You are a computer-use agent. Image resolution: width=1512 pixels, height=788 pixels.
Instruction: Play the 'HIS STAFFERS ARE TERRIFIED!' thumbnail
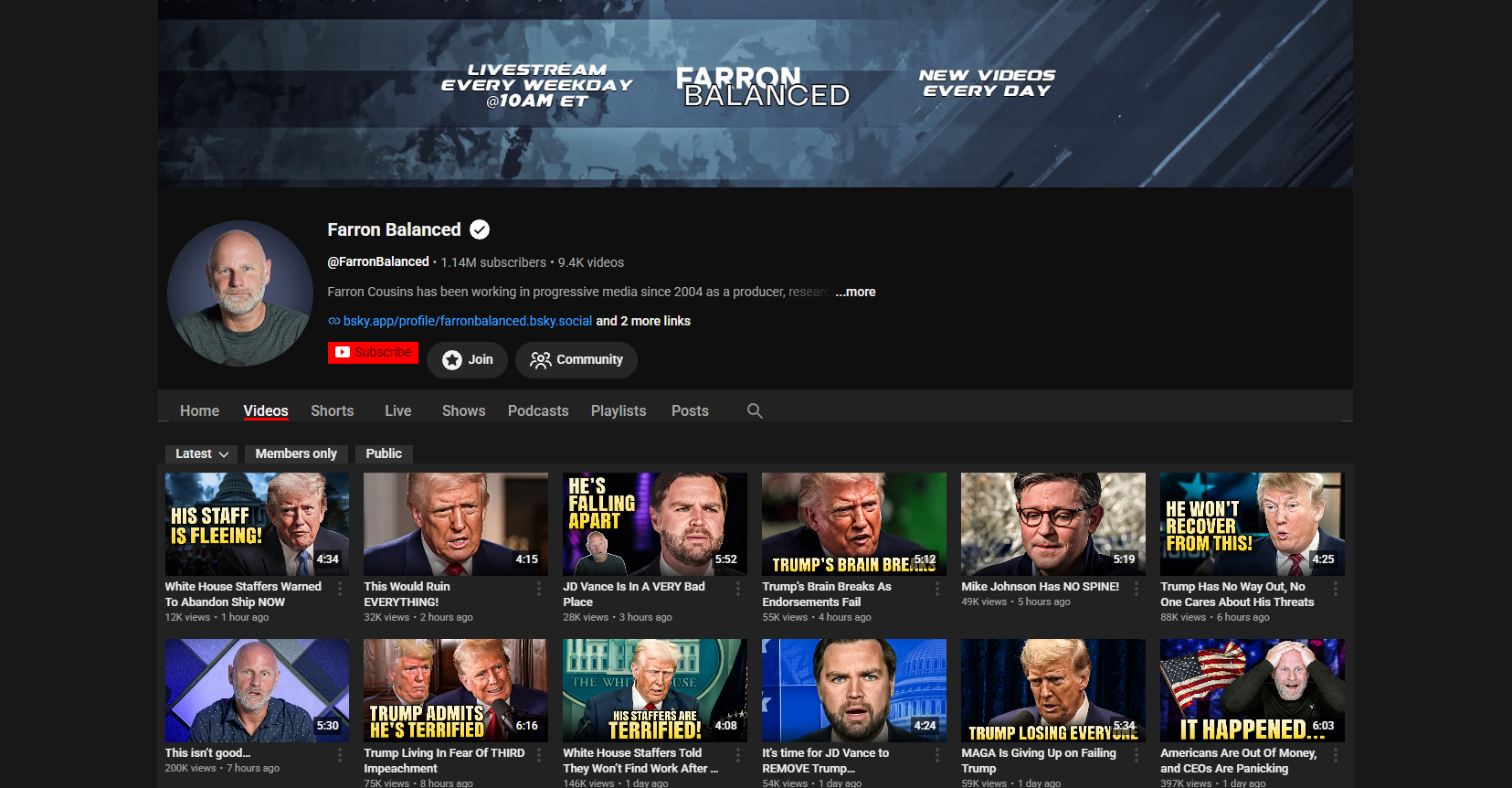click(655, 690)
